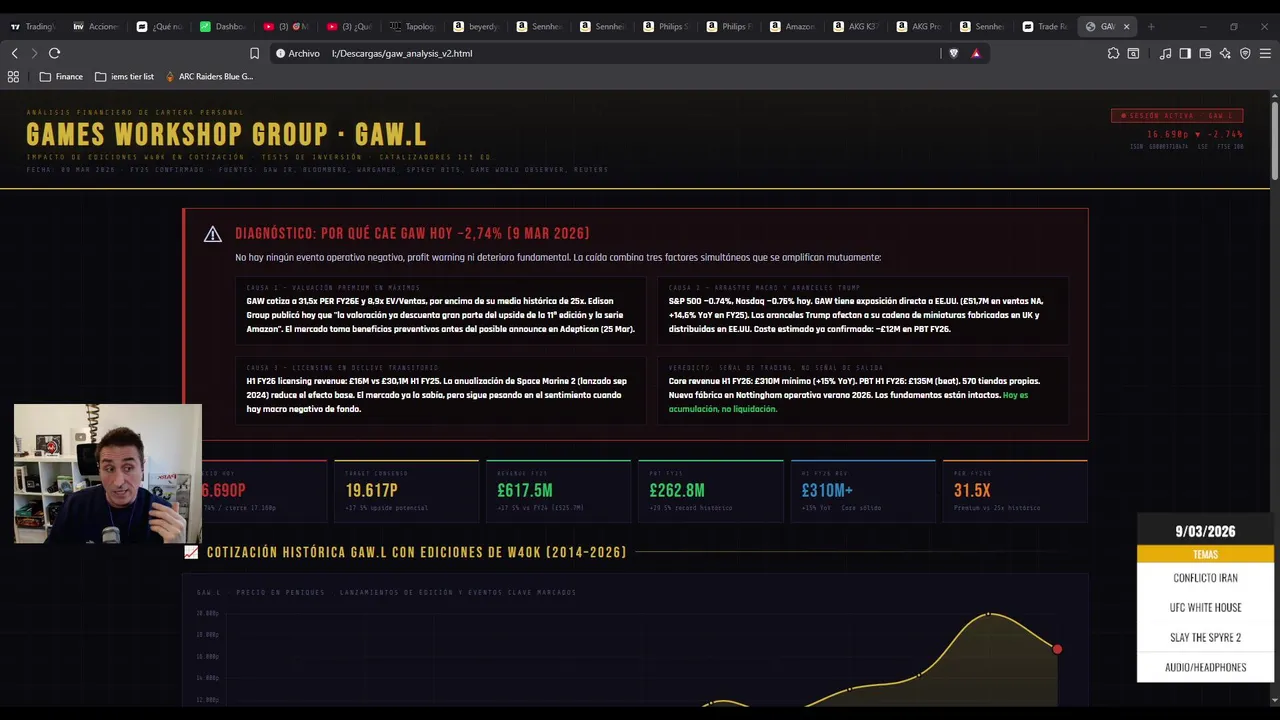Open the Extensions puzzle icon
The height and width of the screenshot is (720, 1280).
coord(1113,53)
